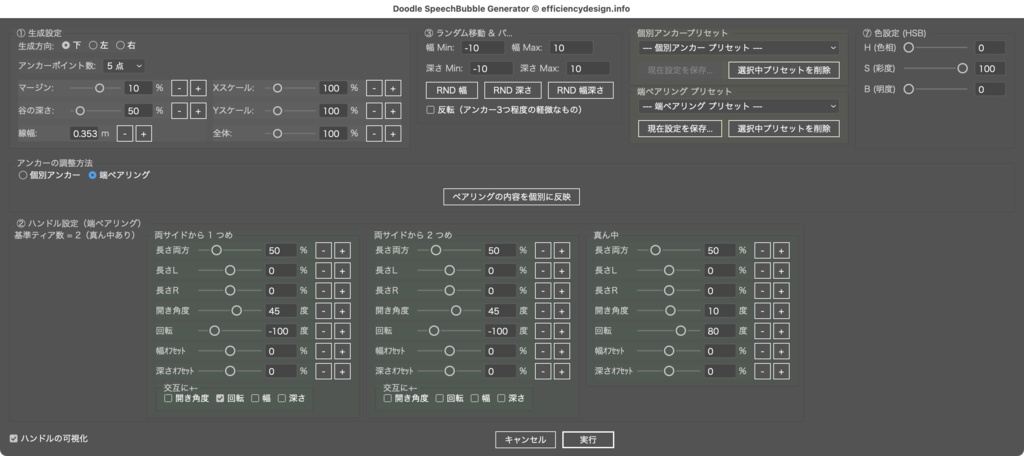Save current 端ペアリング preset settings
1024x456 pixels.
click(x=680, y=129)
